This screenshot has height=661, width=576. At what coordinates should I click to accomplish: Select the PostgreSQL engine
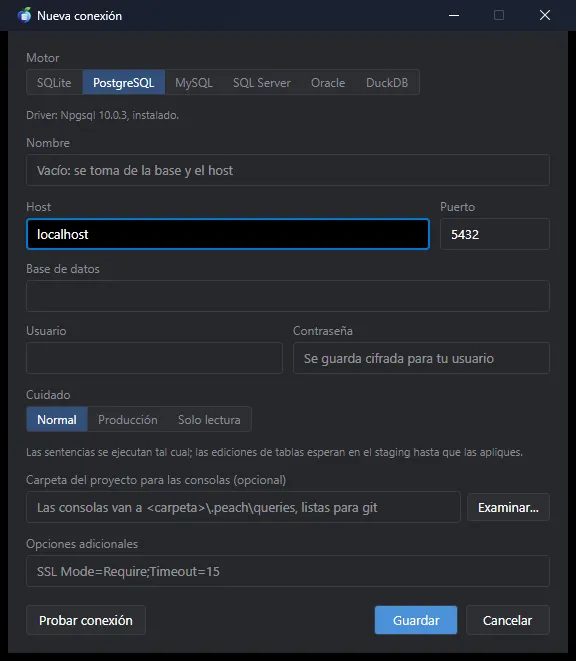124,82
